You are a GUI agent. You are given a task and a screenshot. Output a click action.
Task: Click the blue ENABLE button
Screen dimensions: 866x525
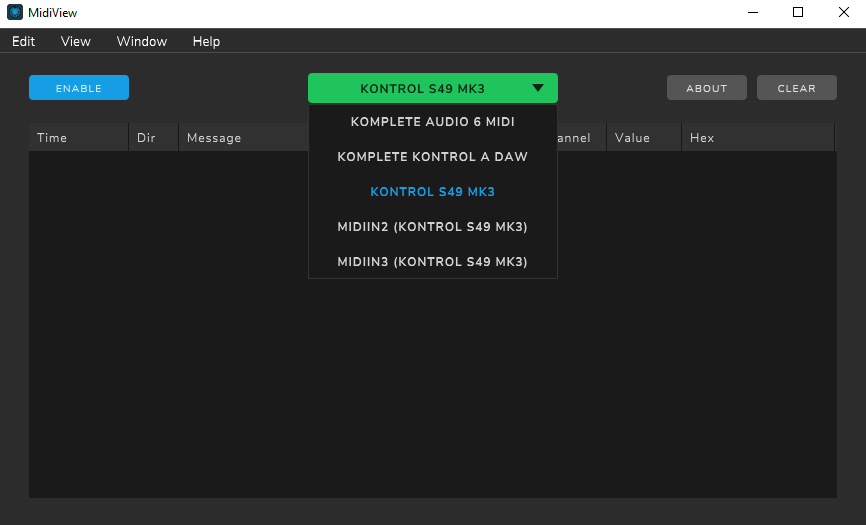click(79, 88)
